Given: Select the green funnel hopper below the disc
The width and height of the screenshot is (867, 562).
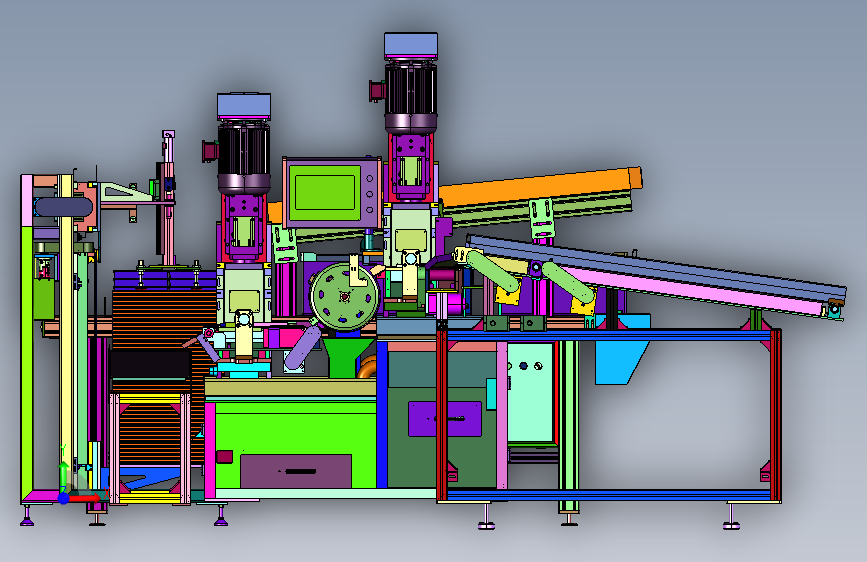Looking at the screenshot, I should pos(347,357).
